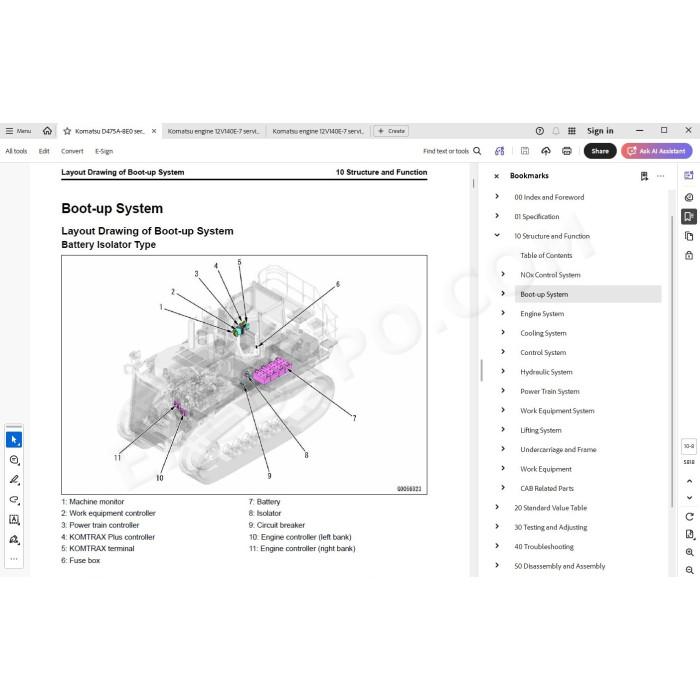Expand Engine System bookmark

(x=503, y=313)
